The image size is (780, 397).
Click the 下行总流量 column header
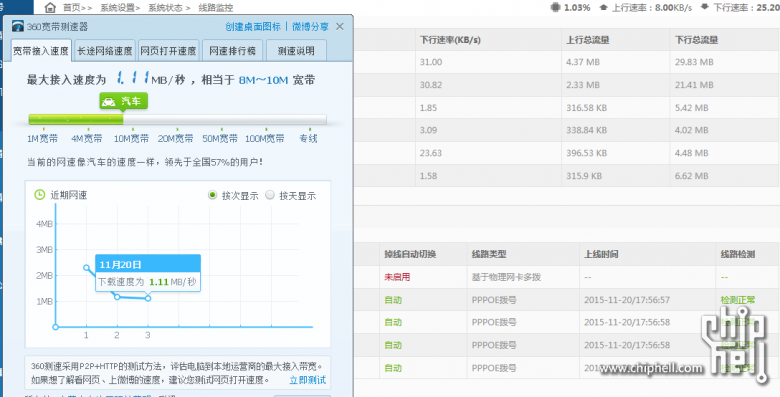(695, 40)
